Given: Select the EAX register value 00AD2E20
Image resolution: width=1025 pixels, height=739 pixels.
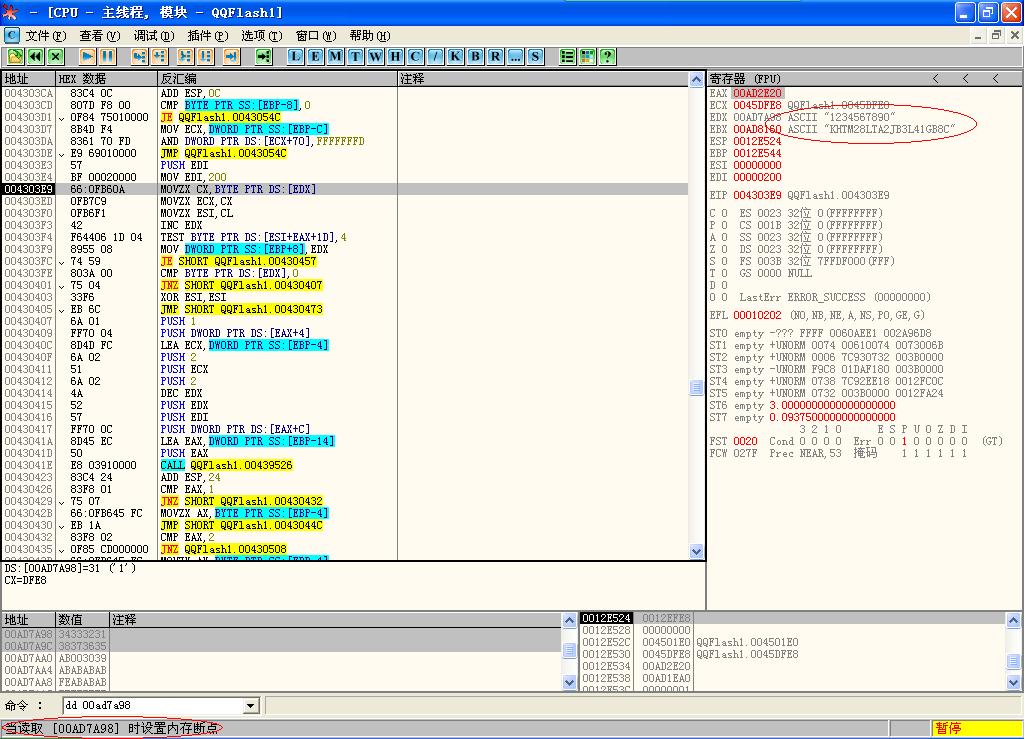Looking at the screenshot, I should (758, 93).
